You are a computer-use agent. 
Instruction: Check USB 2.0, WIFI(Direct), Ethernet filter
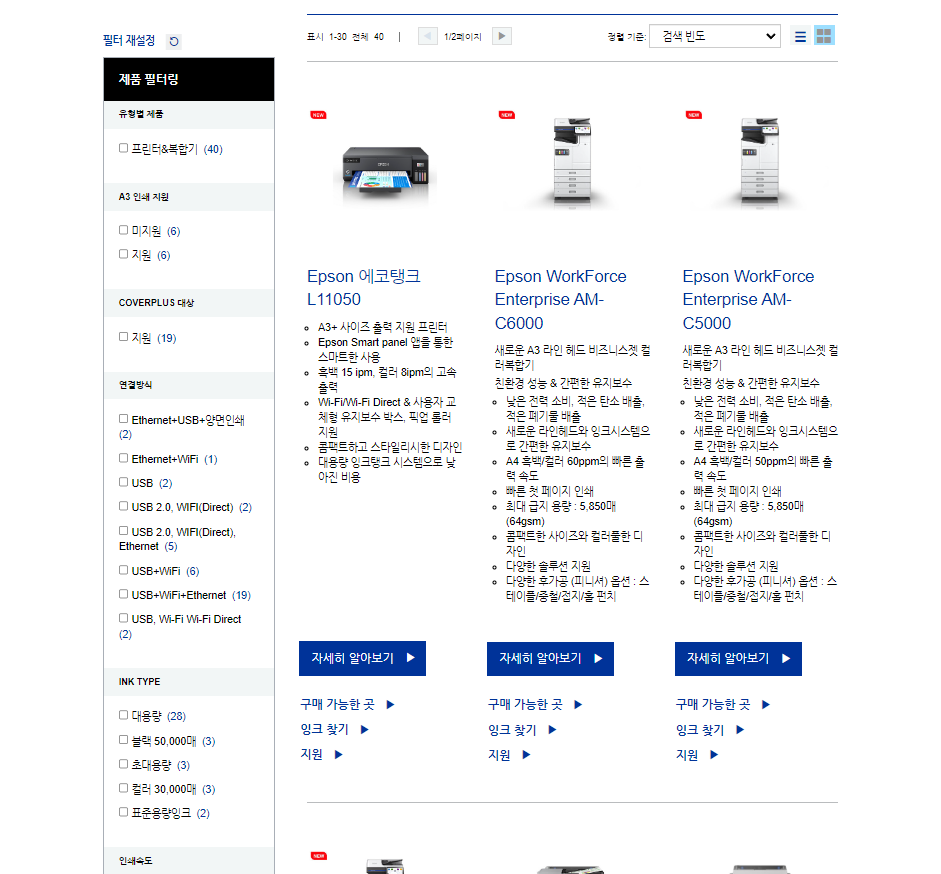coord(124,531)
